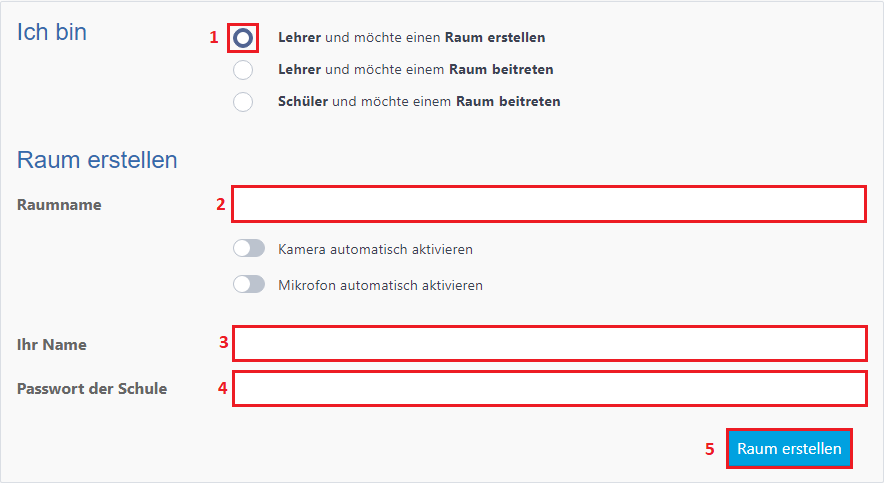The height and width of the screenshot is (483, 884).
Task: Click the 'Raum erstellen' section heading
Action: (x=97, y=160)
